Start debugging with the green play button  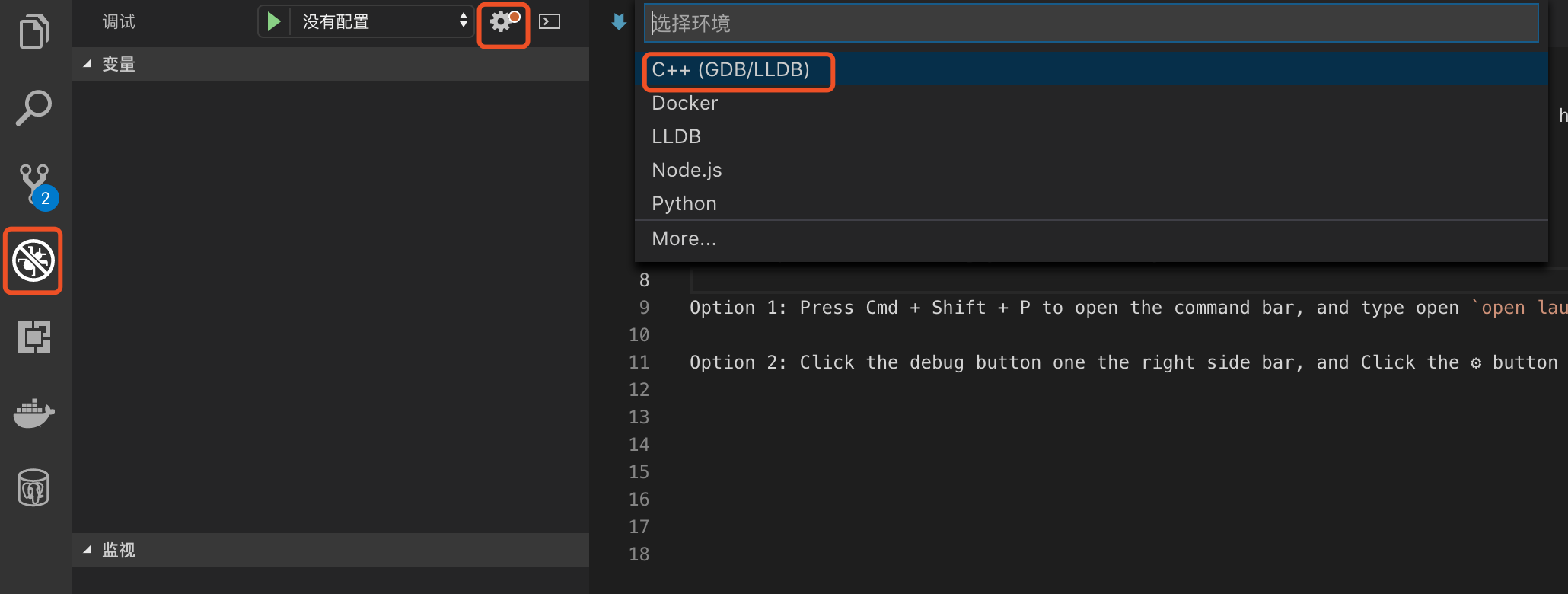274,21
